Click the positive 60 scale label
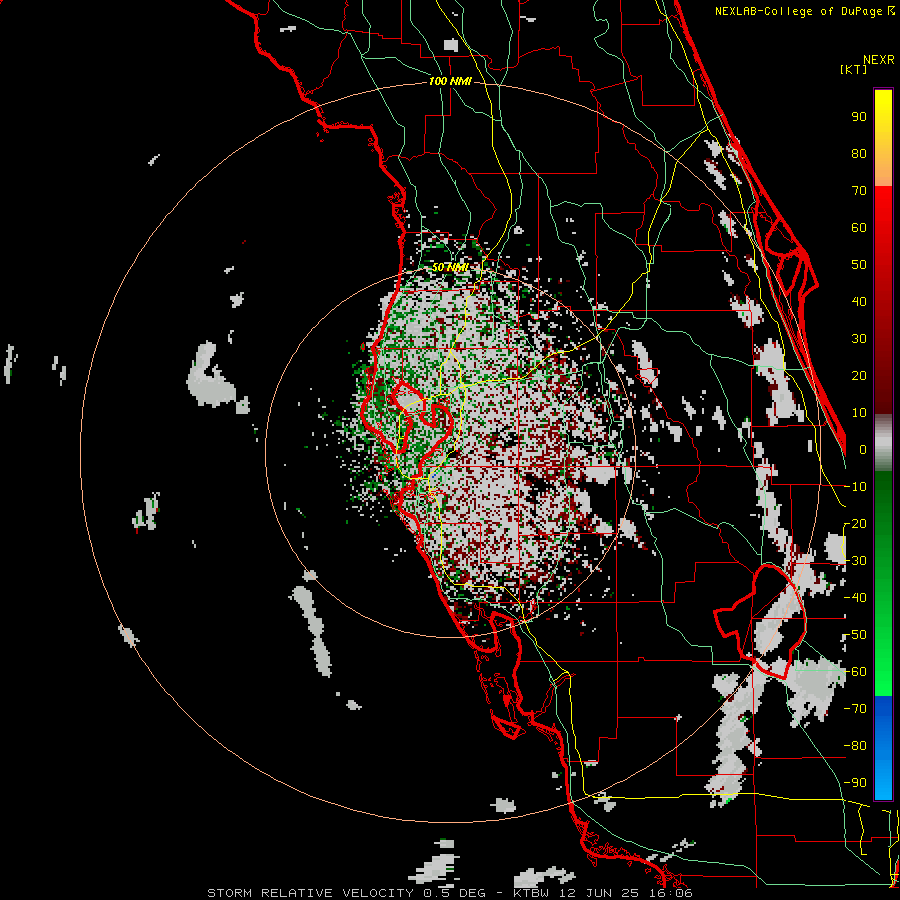 coord(859,227)
